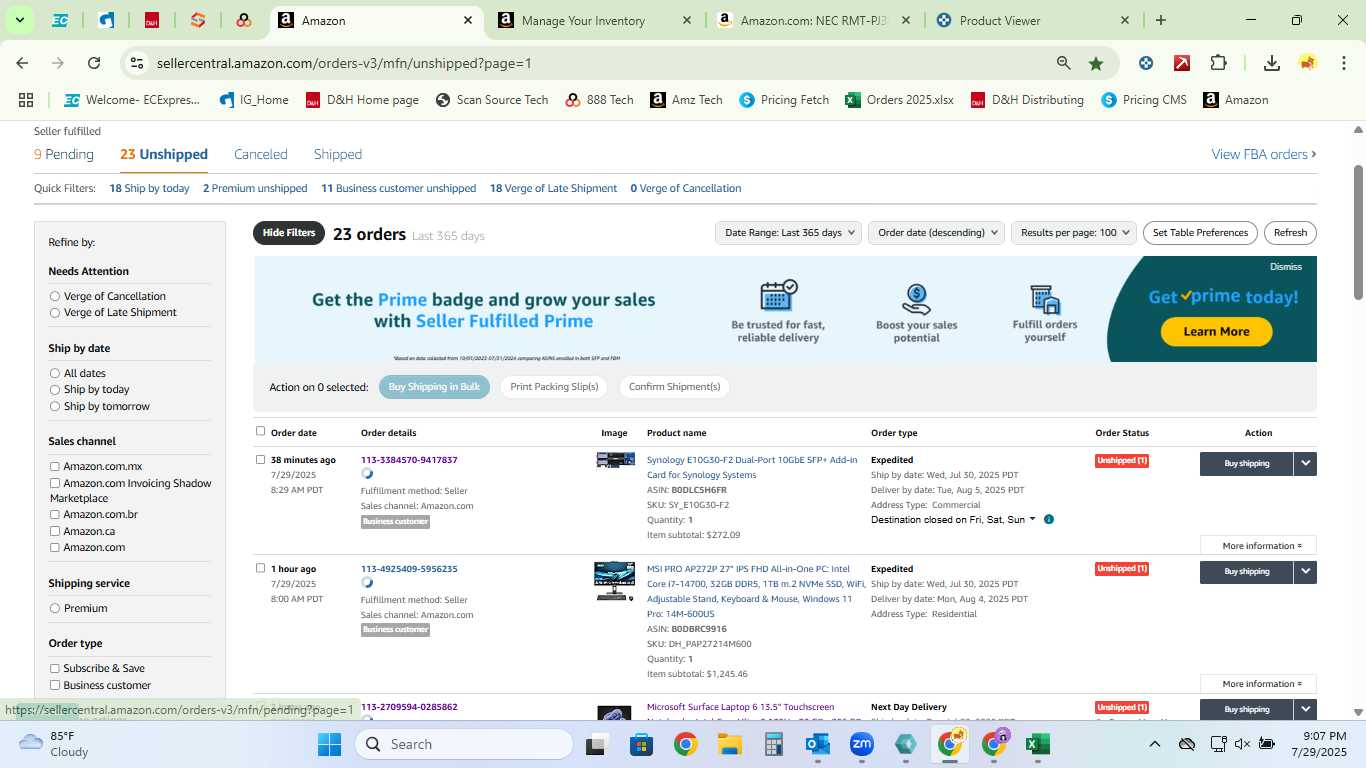Open Zoom from the taskbar
This screenshot has height=768, width=1366.
[x=862, y=744]
